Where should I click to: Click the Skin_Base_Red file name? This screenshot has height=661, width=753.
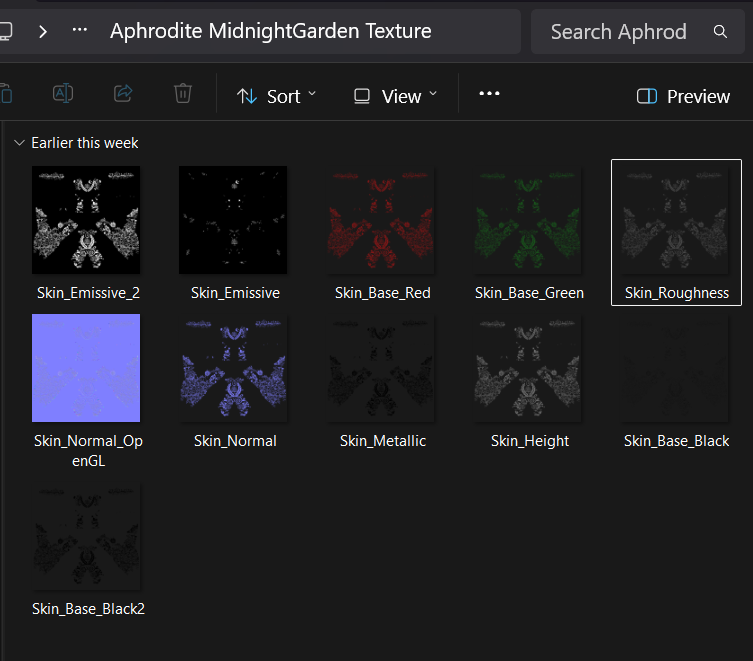(x=383, y=293)
